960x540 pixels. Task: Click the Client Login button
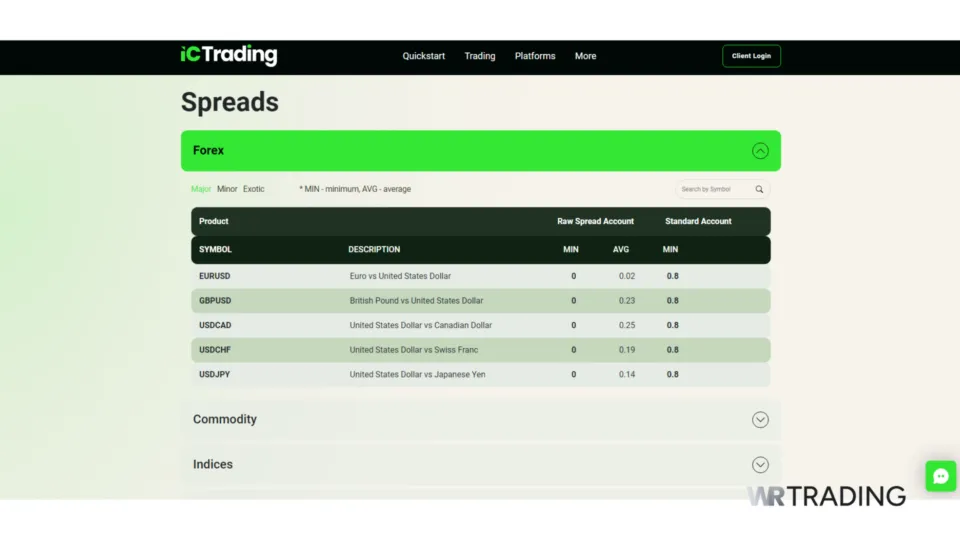click(x=751, y=56)
